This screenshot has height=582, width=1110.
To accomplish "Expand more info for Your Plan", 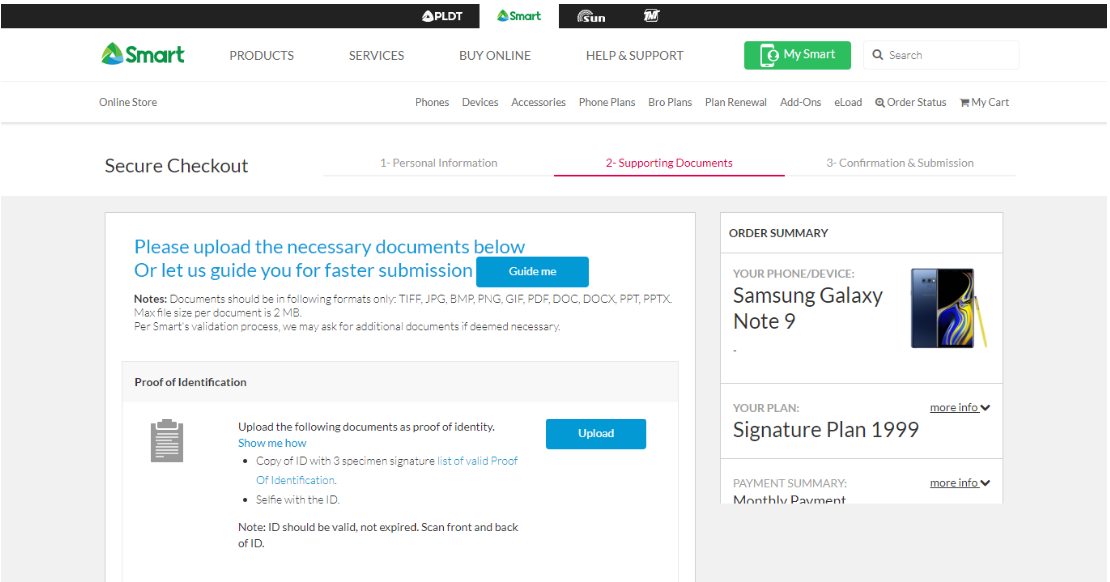I will pos(960,407).
